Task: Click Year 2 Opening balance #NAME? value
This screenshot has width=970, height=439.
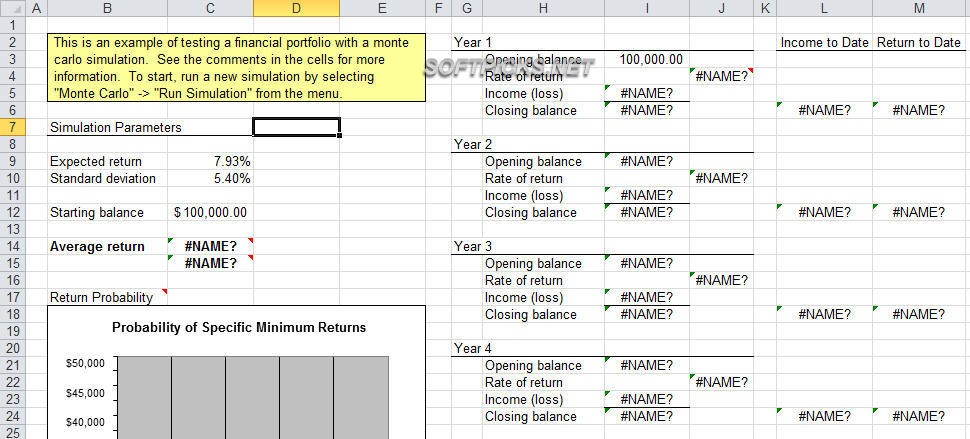Action: [x=646, y=161]
